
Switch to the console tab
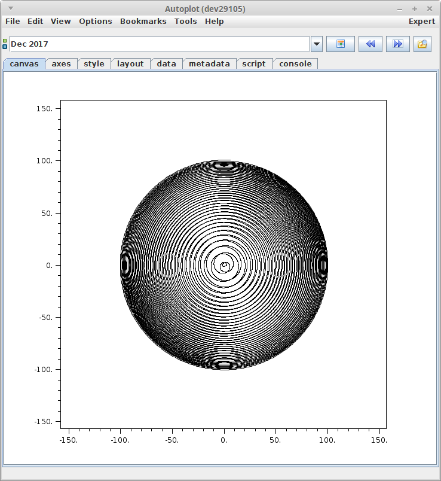point(295,64)
